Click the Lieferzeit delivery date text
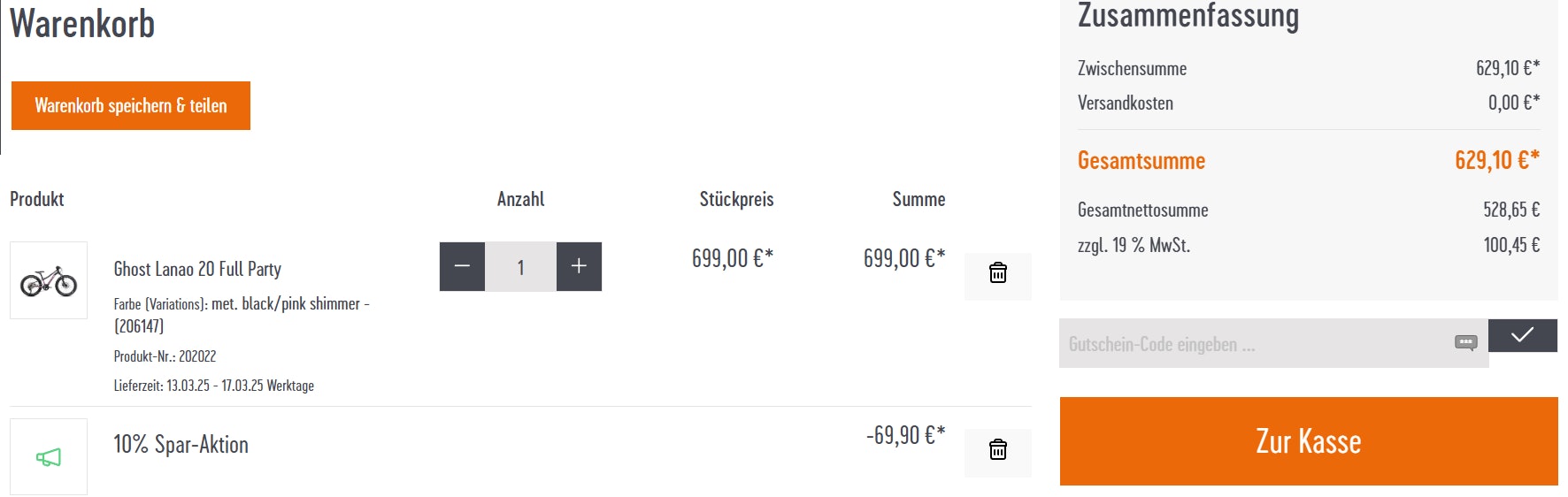The image size is (1568, 497). [213, 386]
